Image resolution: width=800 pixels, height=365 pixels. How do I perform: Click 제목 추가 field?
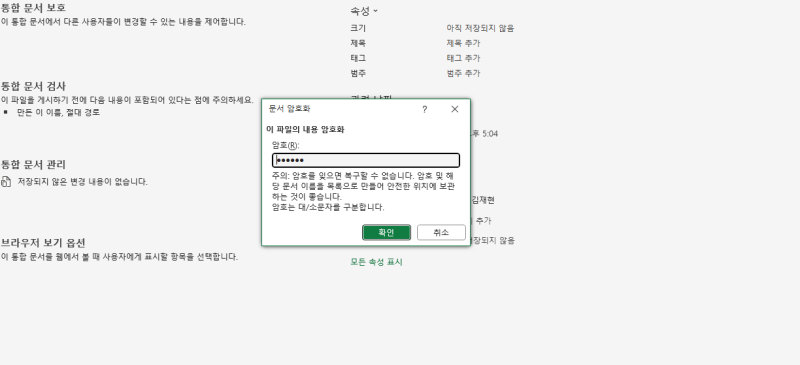point(463,43)
